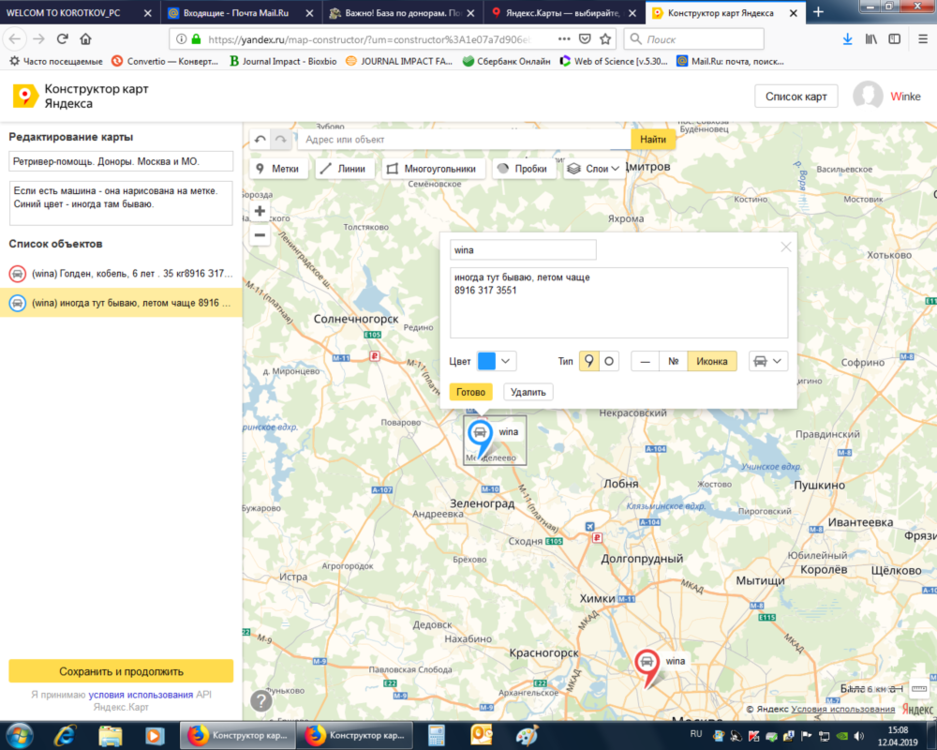Select the Многоугольники polygon tool
The height and width of the screenshot is (750, 937).
coord(433,169)
